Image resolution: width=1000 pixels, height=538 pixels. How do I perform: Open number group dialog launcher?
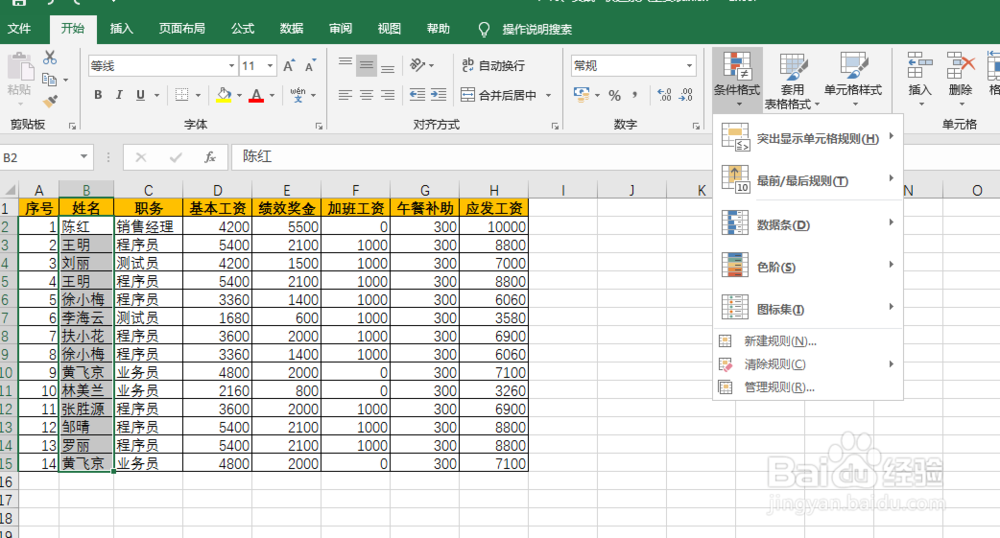tap(696, 126)
